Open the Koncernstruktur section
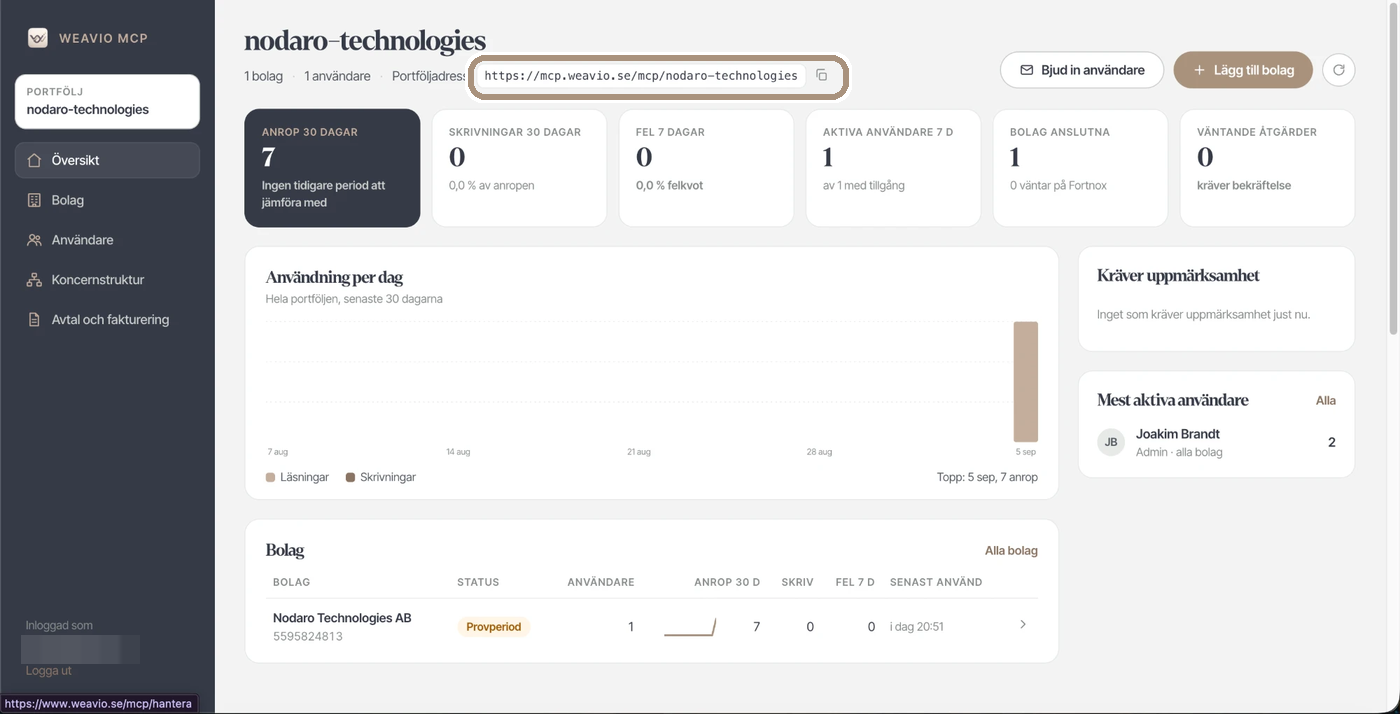This screenshot has width=1400, height=714. pyautogui.click(x=107, y=280)
